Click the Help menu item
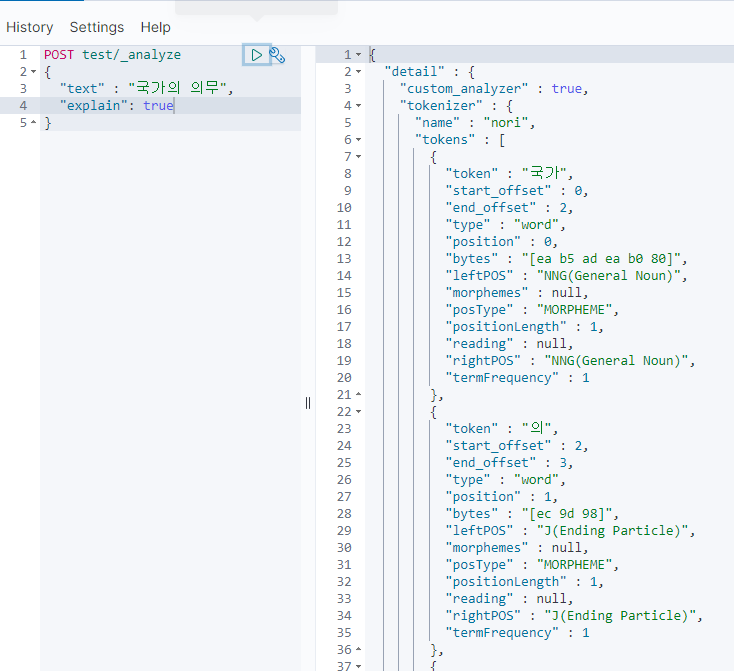This screenshot has width=734, height=671. [155, 27]
